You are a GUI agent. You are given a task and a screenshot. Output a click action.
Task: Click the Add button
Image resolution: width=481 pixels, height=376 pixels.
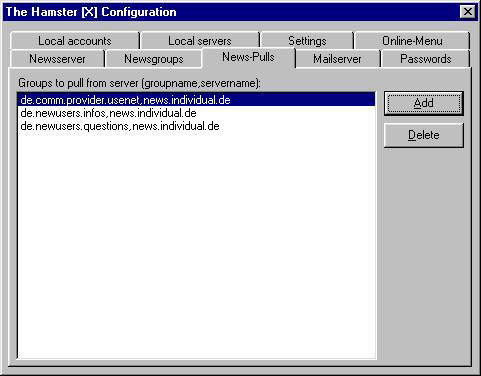(x=424, y=103)
